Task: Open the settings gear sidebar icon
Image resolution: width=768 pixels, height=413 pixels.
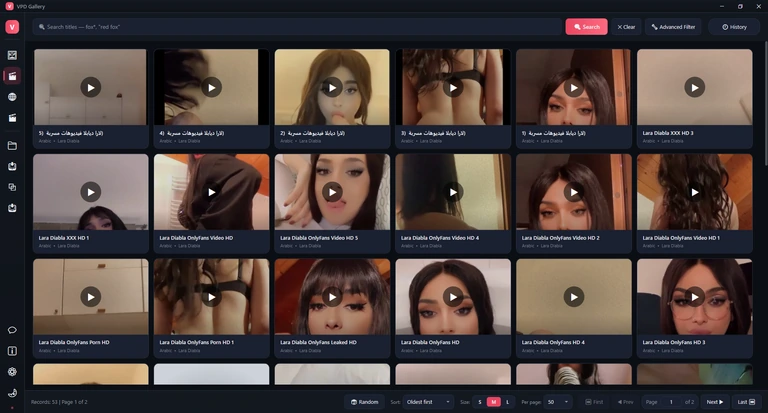Action: [x=12, y=372]
